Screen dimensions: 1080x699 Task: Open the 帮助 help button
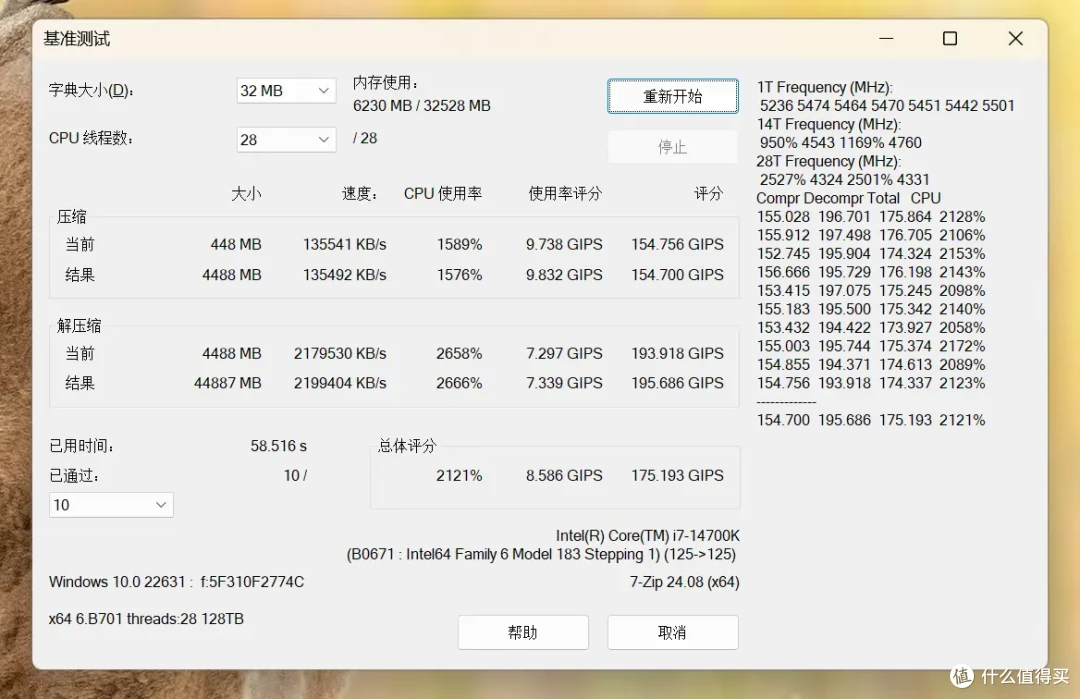[523, 632]
